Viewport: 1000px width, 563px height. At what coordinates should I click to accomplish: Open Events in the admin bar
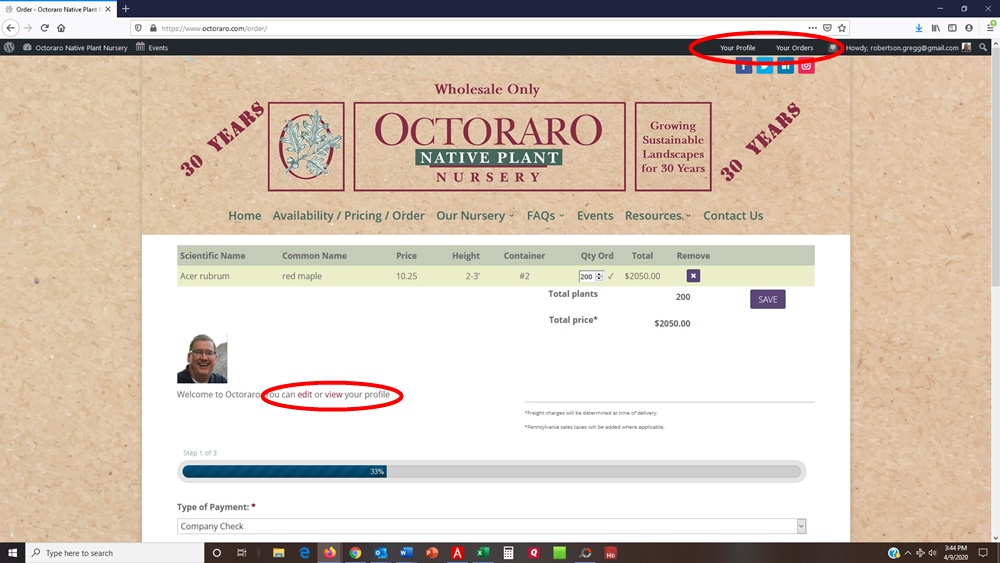(152, 48)
